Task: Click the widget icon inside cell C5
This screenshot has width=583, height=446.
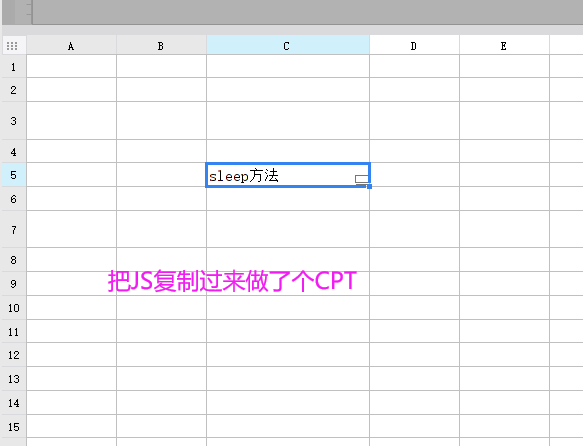Action: (x=361, y=180)
